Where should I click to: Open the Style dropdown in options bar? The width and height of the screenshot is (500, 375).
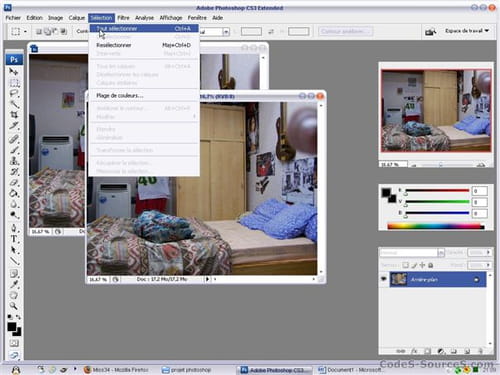pyautogui.click(x=226, y=32)
